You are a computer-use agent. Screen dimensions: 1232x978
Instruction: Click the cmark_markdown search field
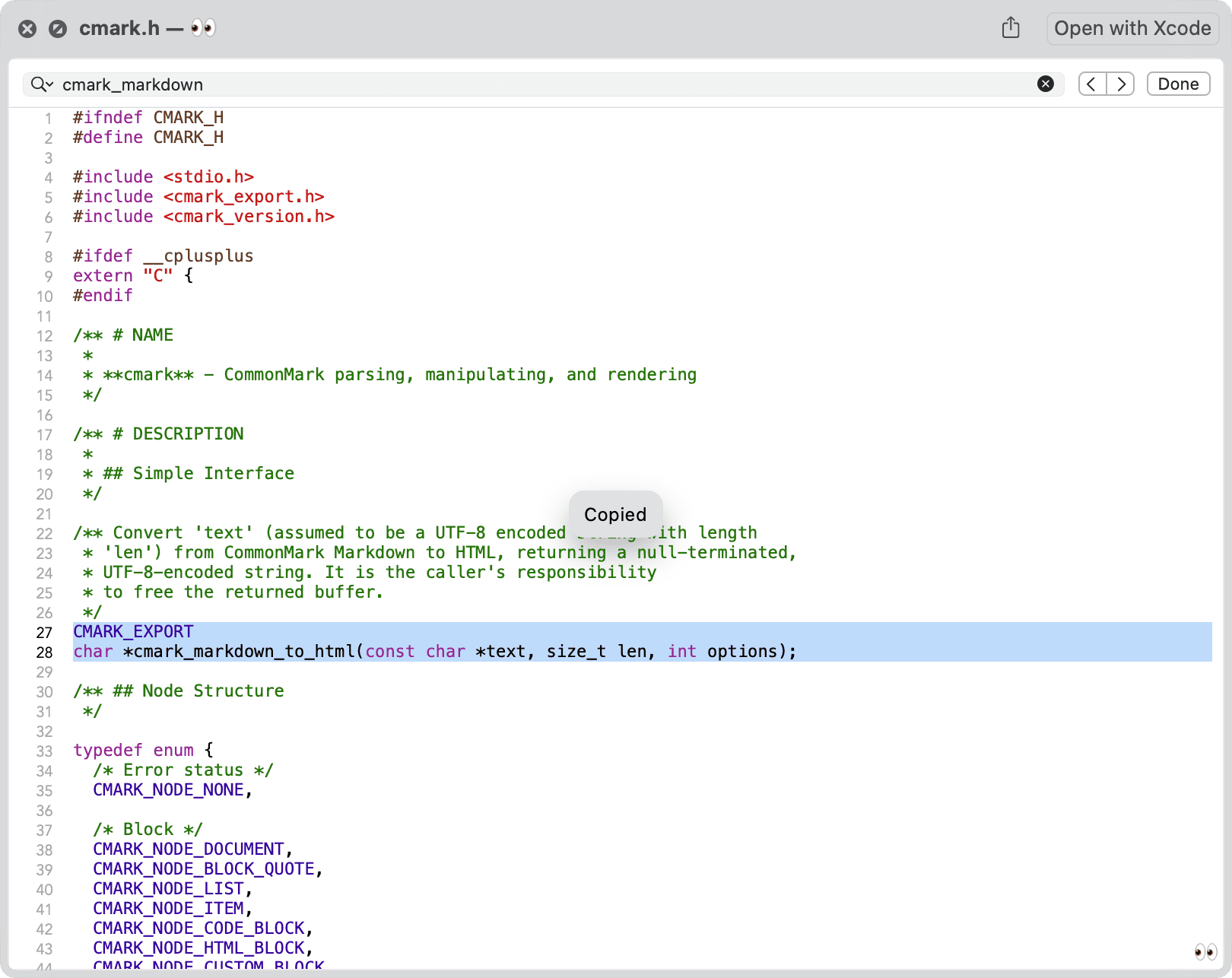coord(543,84)
